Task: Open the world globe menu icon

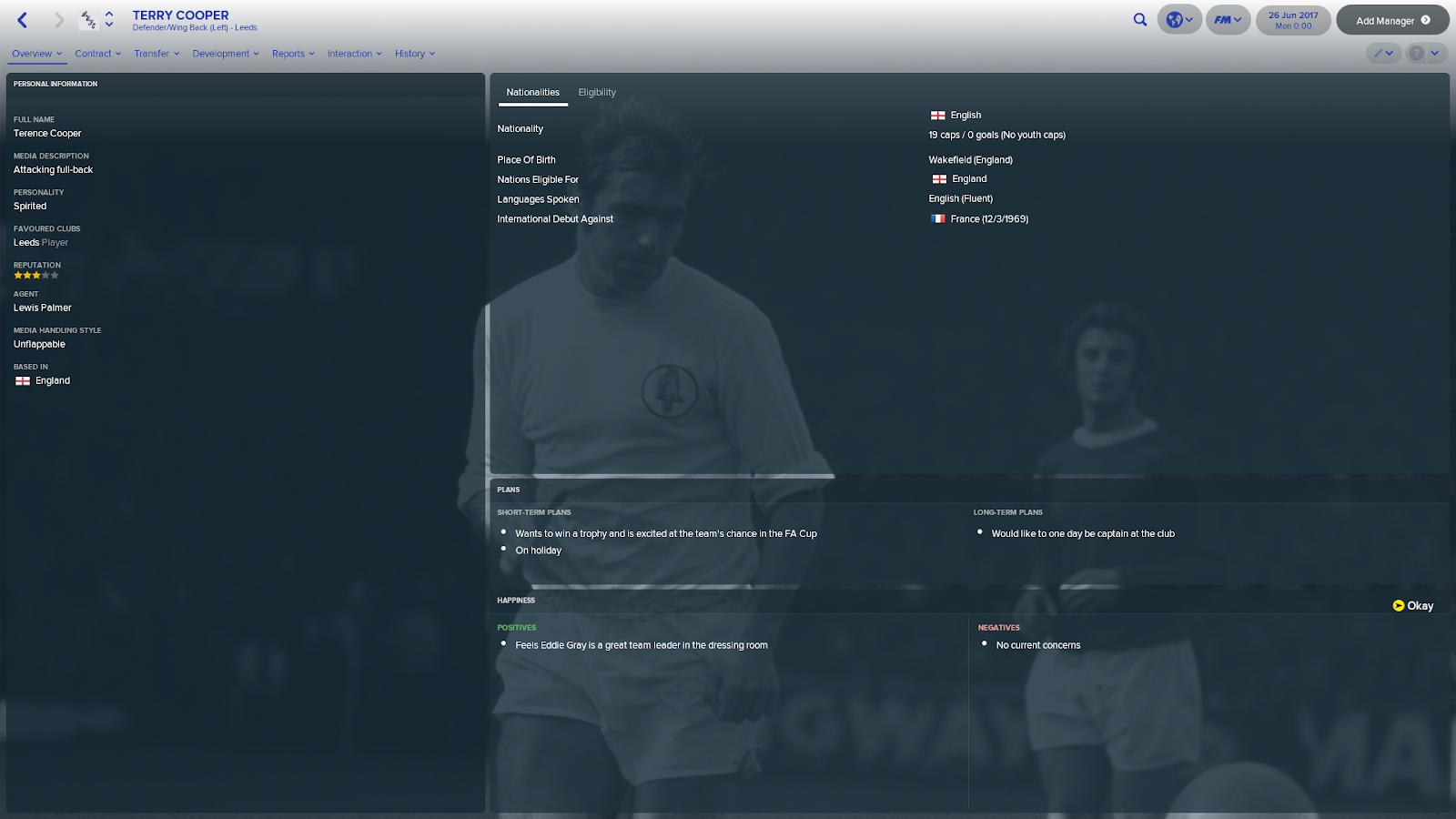Action: [1179, 20]
